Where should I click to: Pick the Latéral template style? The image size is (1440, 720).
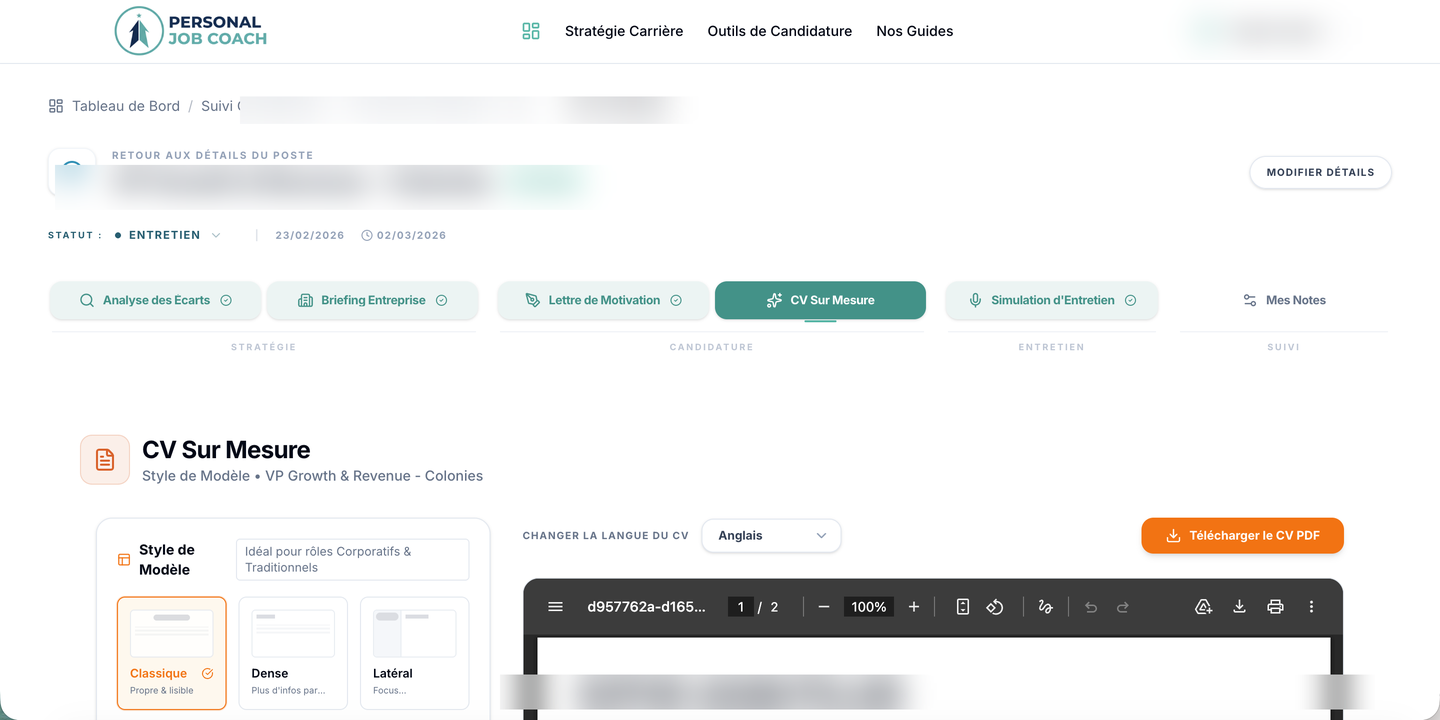pyautogui.click(x=414, y=652)
